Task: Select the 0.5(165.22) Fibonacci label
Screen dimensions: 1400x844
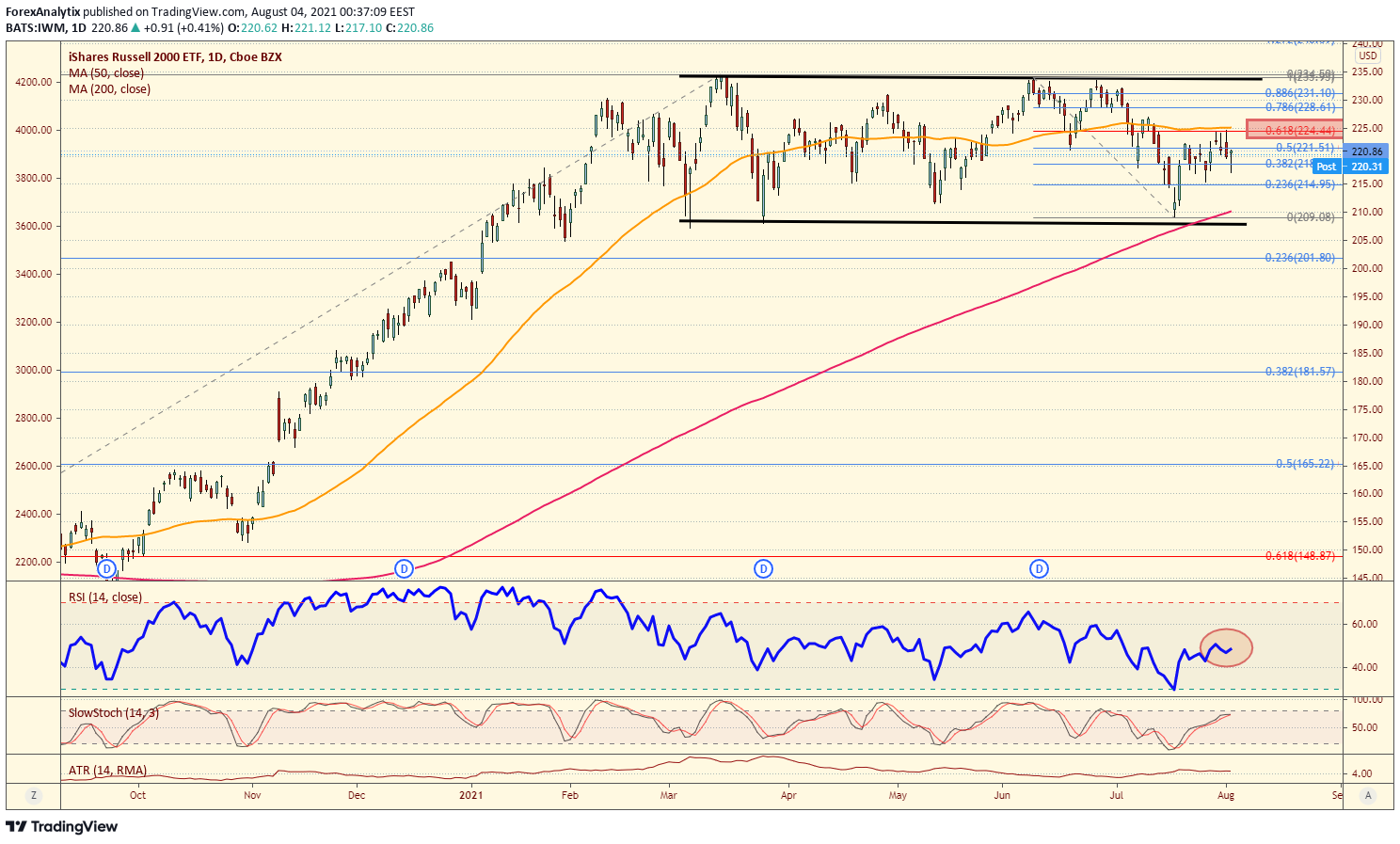Action: click(1305, 464)
